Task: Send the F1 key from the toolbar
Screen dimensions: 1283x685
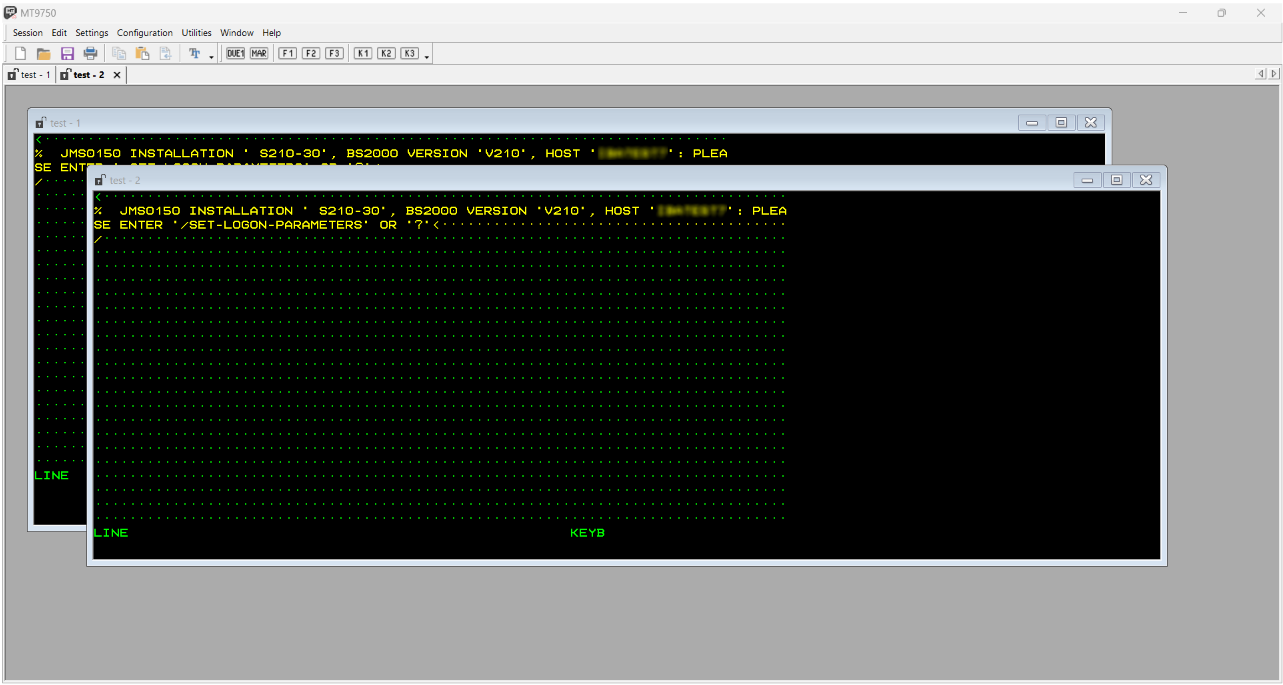Action: tap(288, 53)
